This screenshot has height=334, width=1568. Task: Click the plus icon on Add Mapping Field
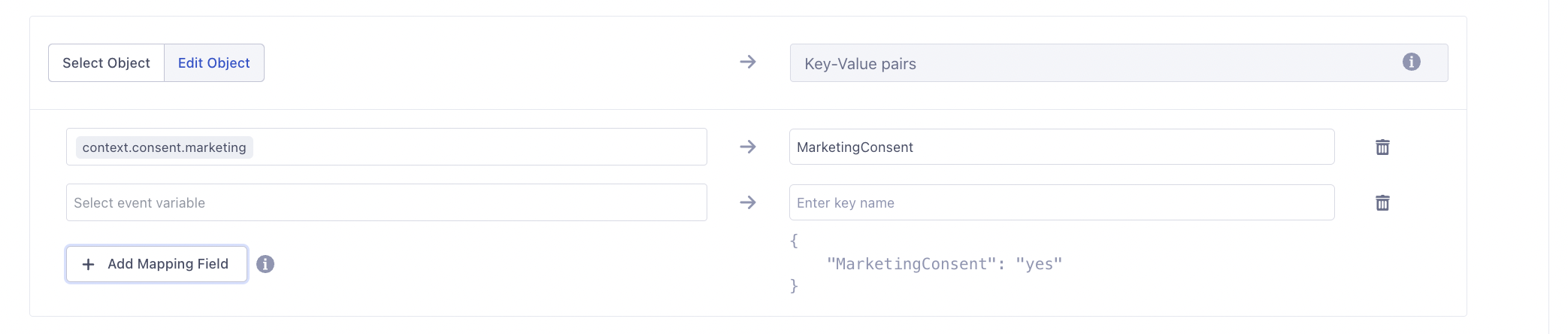[89, 264]
